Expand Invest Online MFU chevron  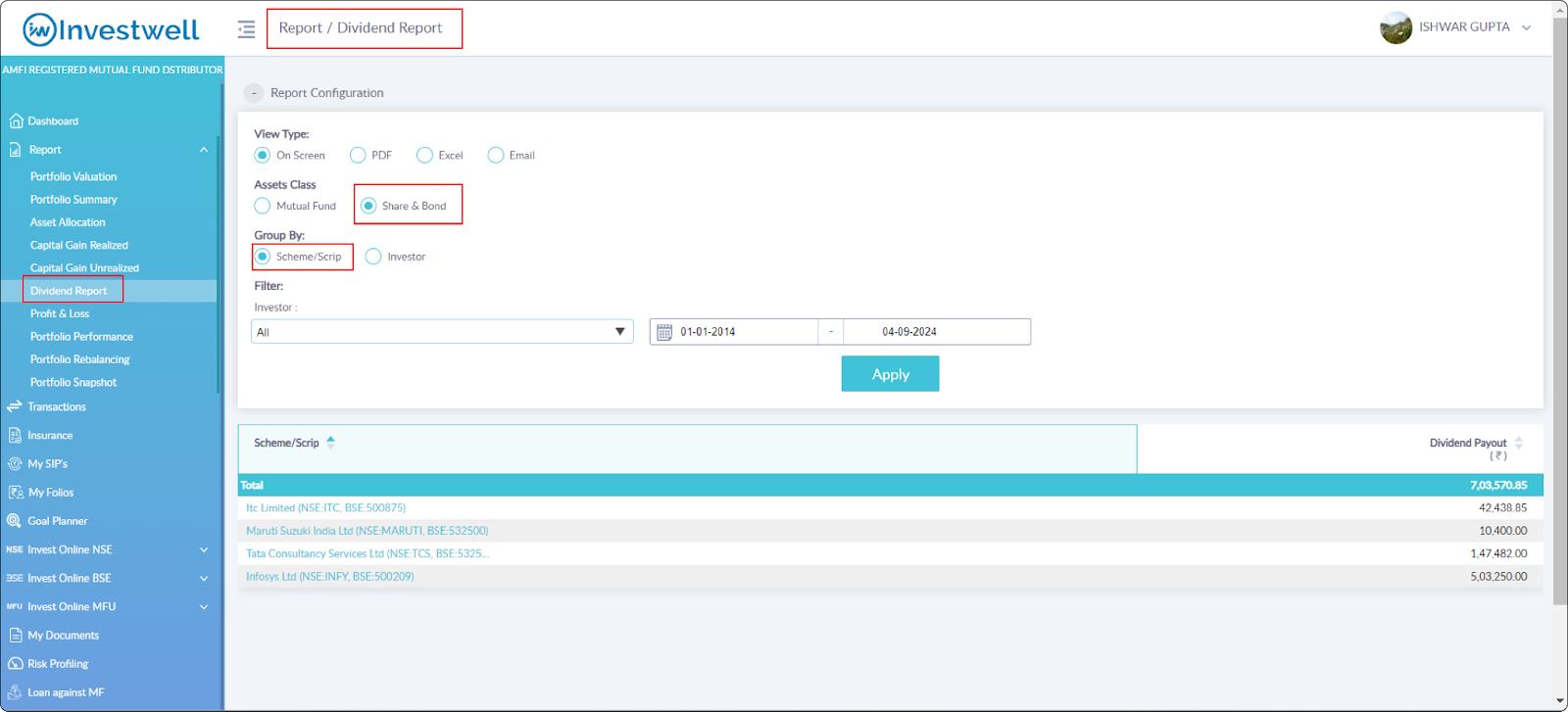[x=204, y=607]
